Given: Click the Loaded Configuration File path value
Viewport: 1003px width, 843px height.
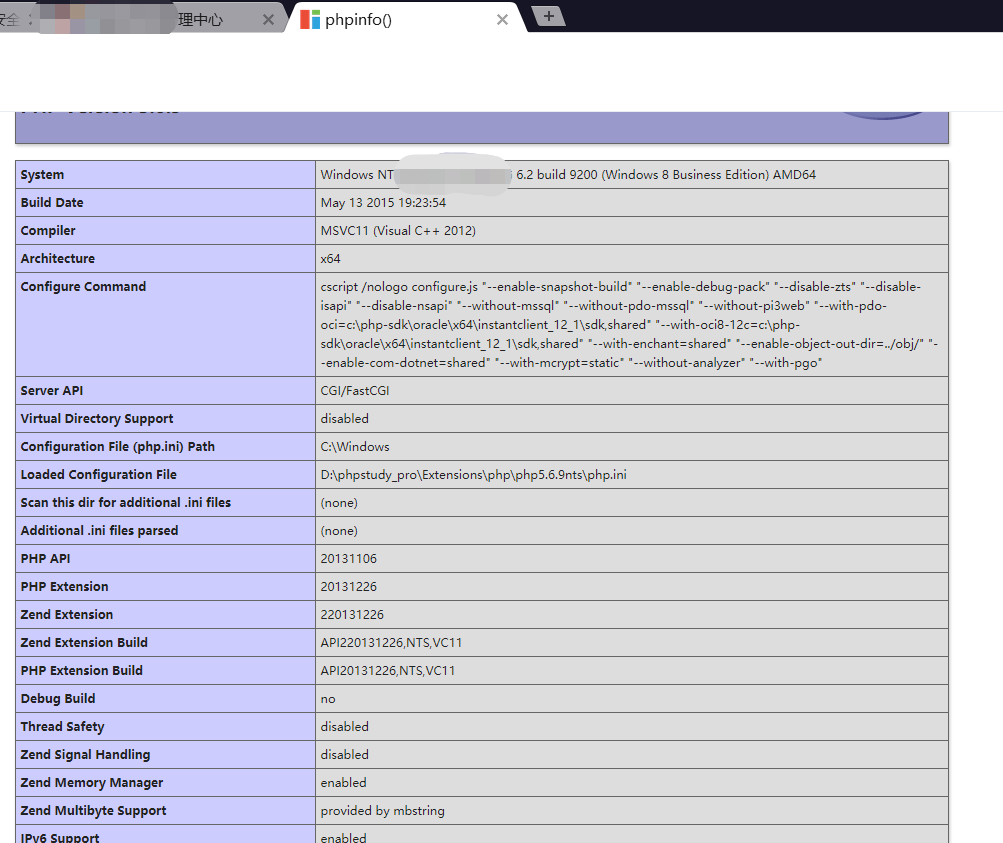Looking at the screenshot, I should [473, 475].
